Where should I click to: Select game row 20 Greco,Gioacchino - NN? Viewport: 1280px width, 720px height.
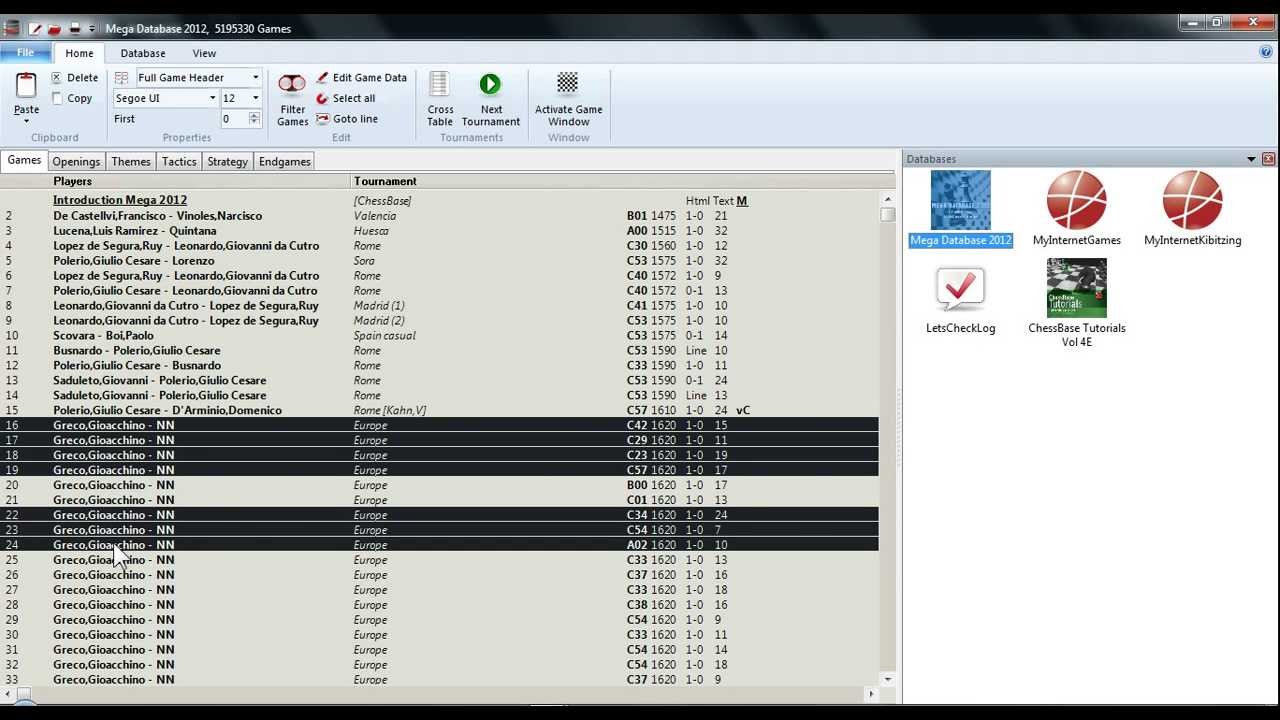(440, 485)
